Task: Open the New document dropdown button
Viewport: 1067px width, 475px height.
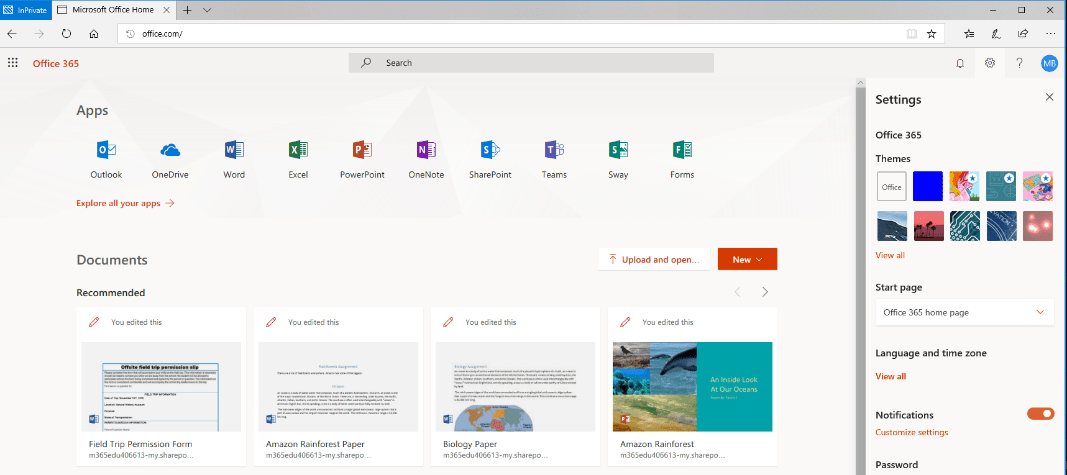Action: (x=747, y=259)
